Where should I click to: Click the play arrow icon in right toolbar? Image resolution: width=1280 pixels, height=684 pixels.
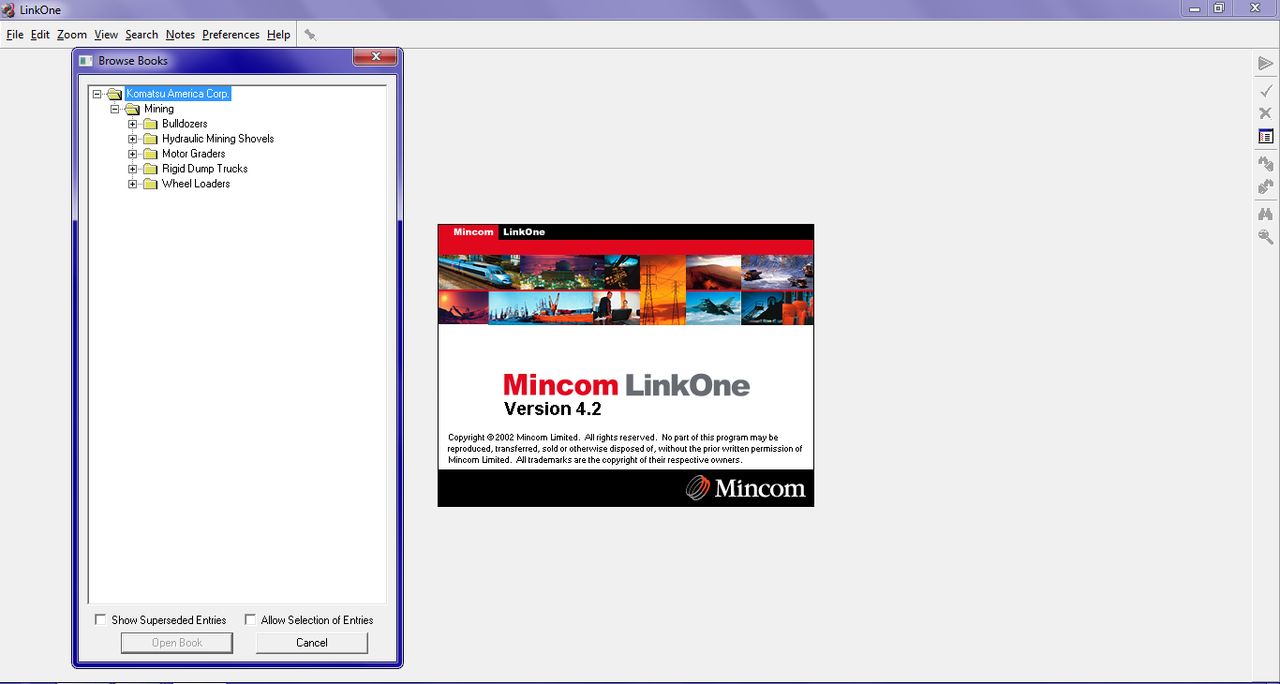(1265, 64)
